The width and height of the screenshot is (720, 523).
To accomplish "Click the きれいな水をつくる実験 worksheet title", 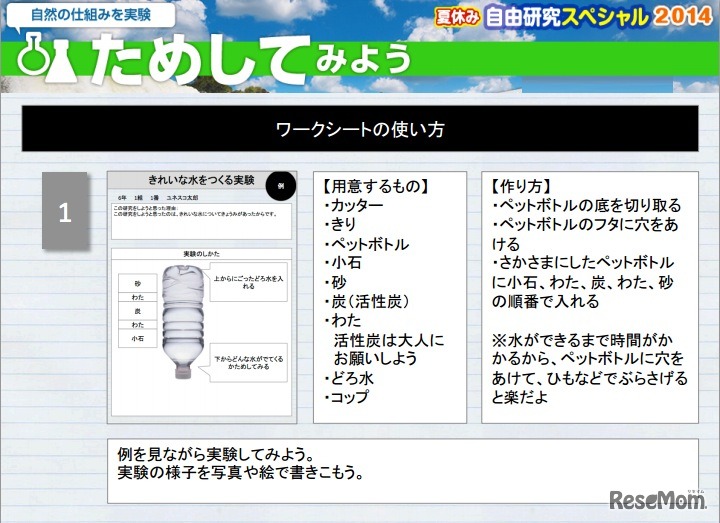I will click(x=201, y=180).
